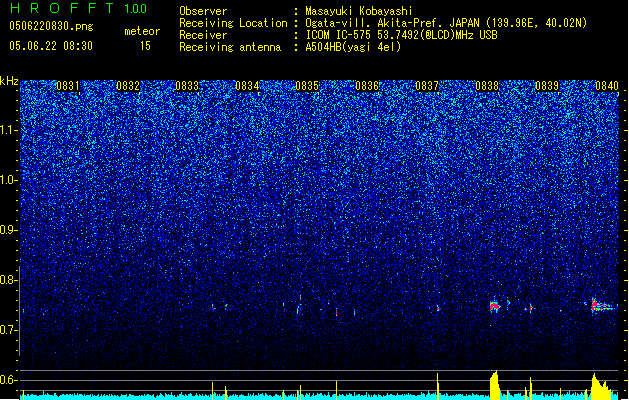Click the file name 0506220830.png
This screenshot has width=629, height=400.
tap(51, 27)
